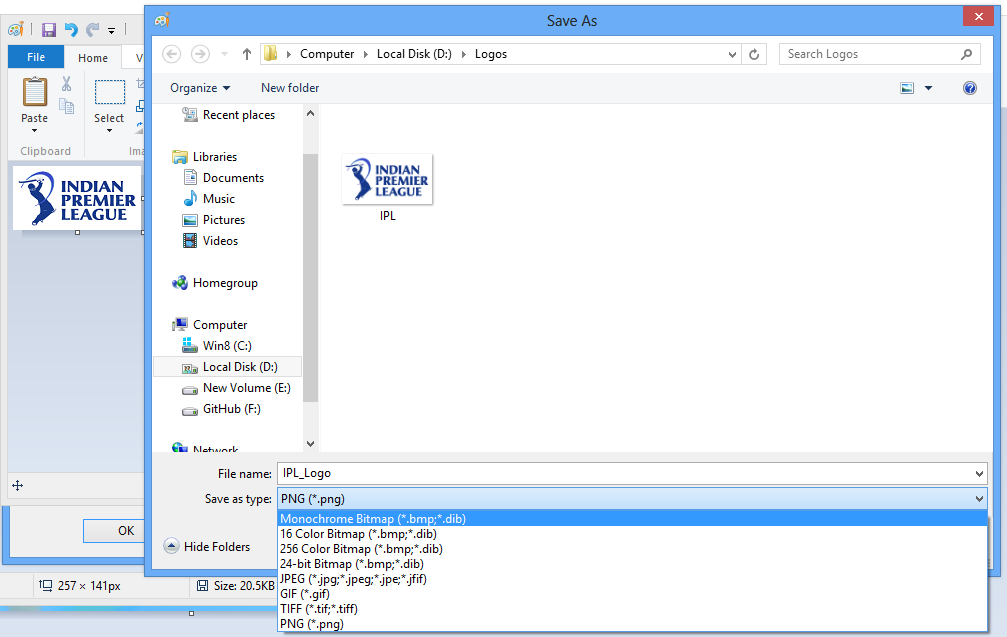Click the New folder button
The width and height of the screenshot is (1007, 637).
pyautogui.click(x=290, y=88)
